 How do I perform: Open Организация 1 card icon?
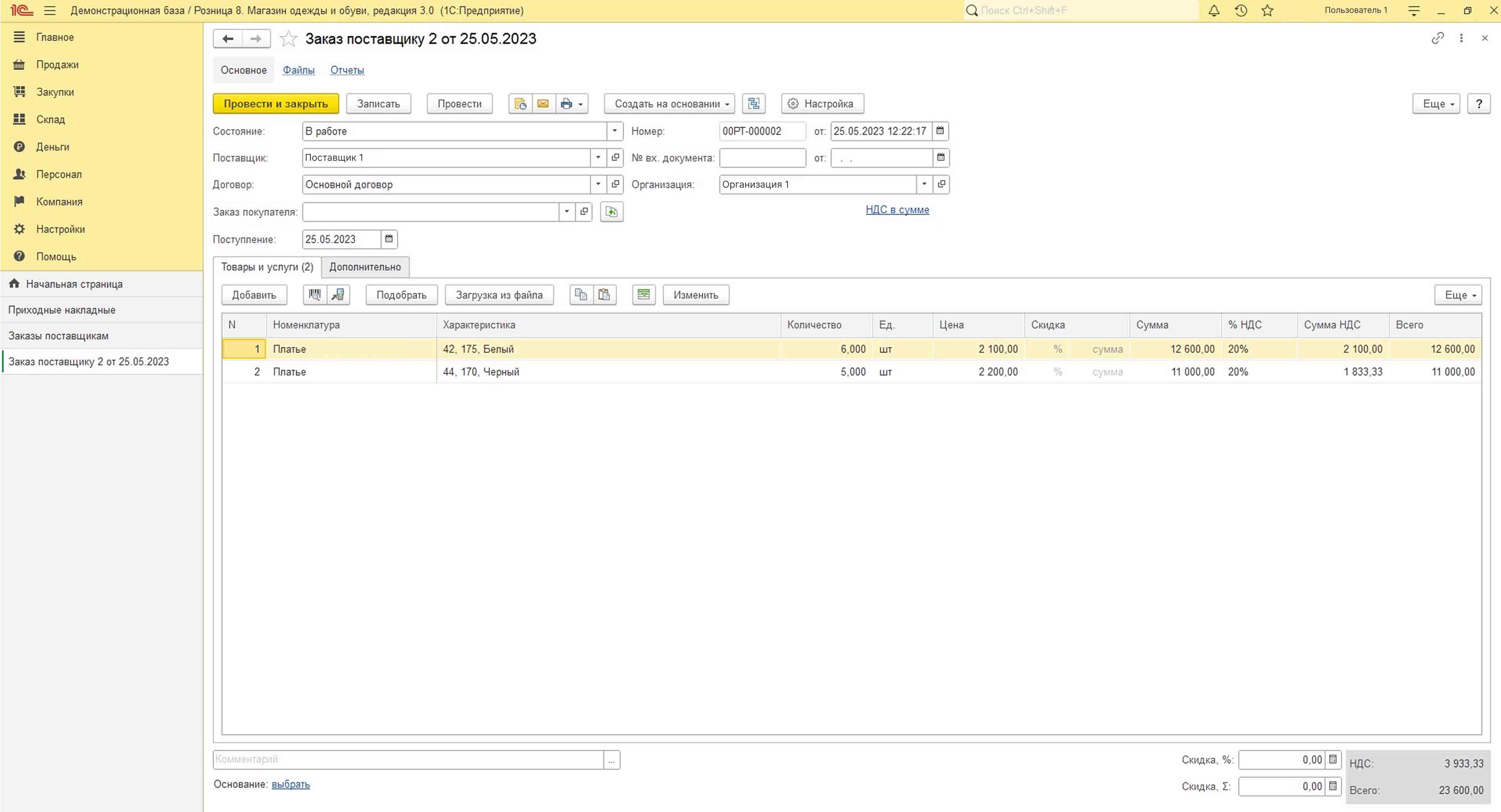tap(941, 185)
